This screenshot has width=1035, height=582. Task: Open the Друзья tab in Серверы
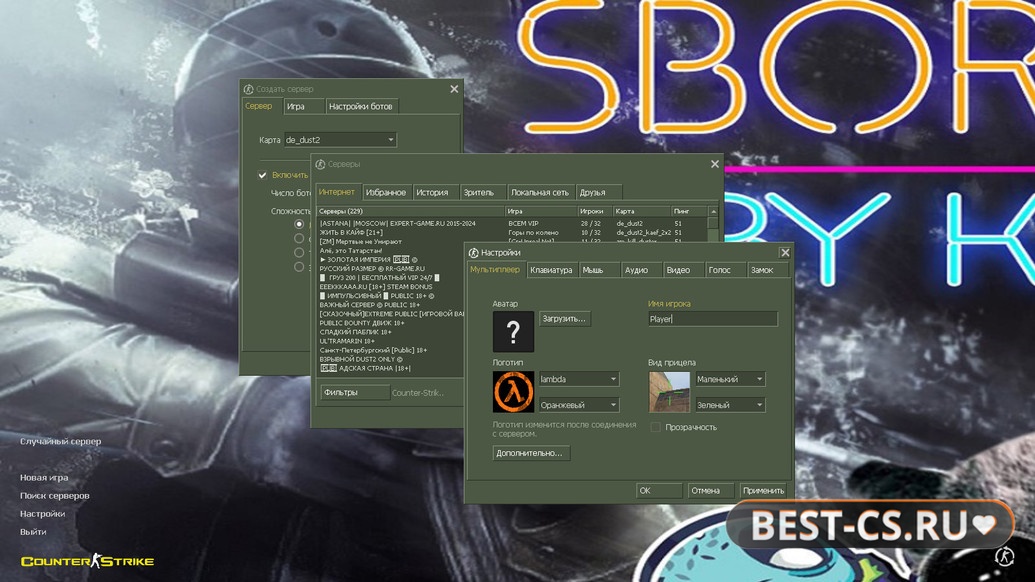[598, 192]
